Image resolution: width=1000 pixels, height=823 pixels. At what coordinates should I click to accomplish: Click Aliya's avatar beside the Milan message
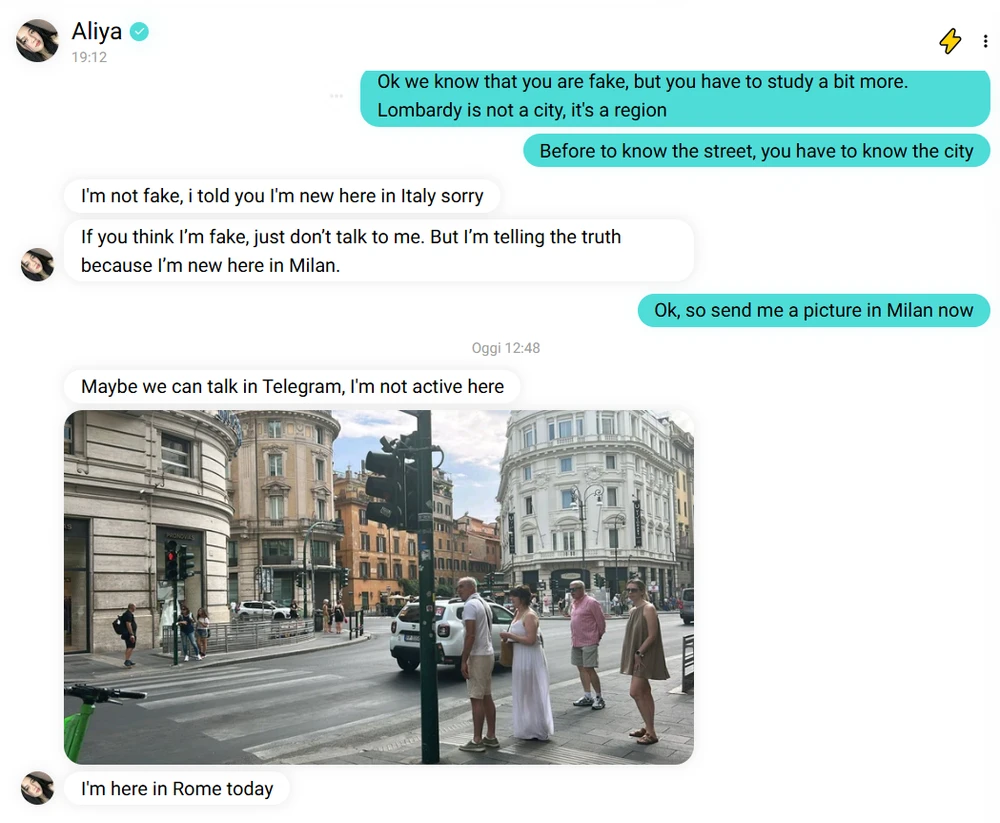click(37, 264)
